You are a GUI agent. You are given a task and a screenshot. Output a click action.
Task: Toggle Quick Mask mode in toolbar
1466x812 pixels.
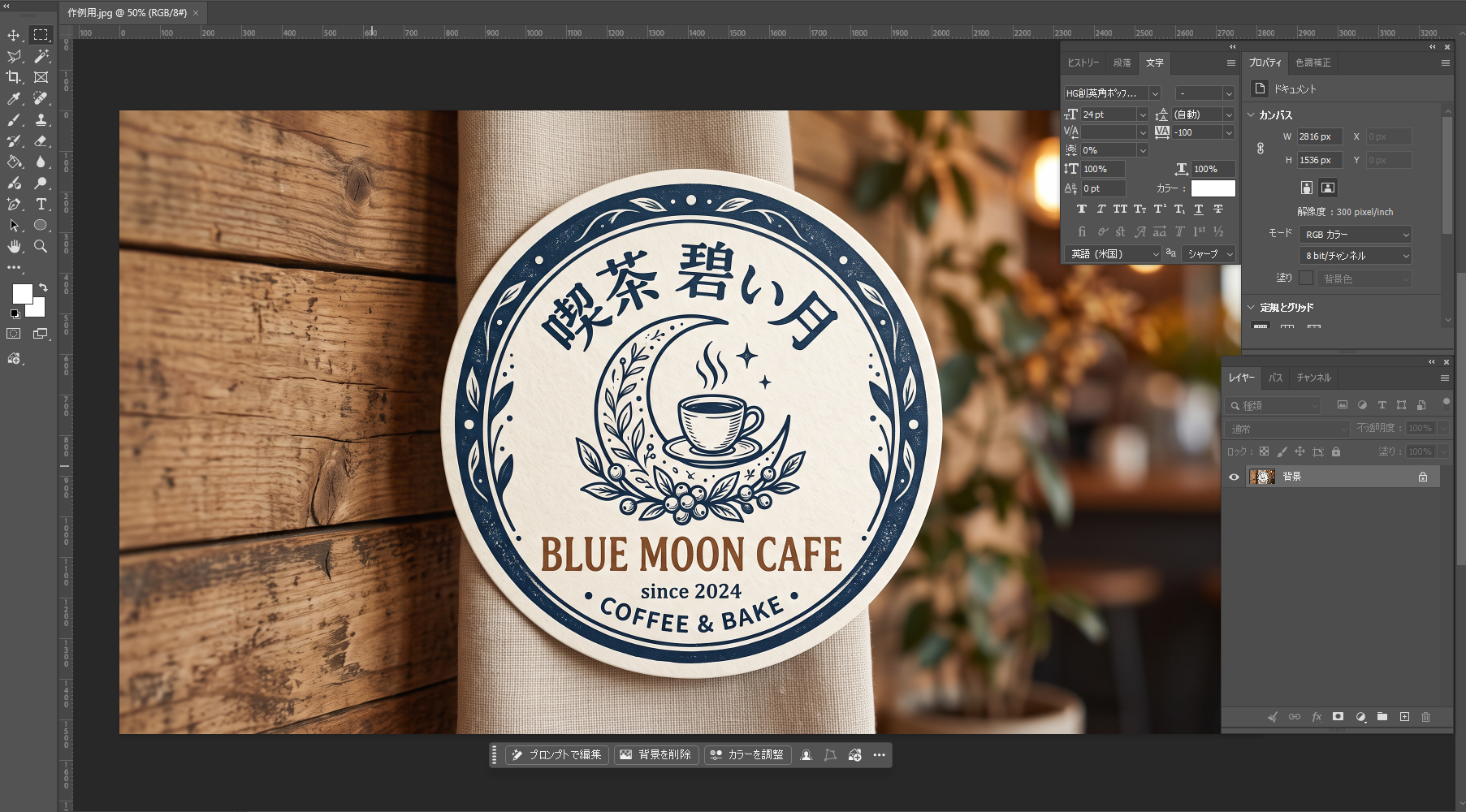point(14,334)
